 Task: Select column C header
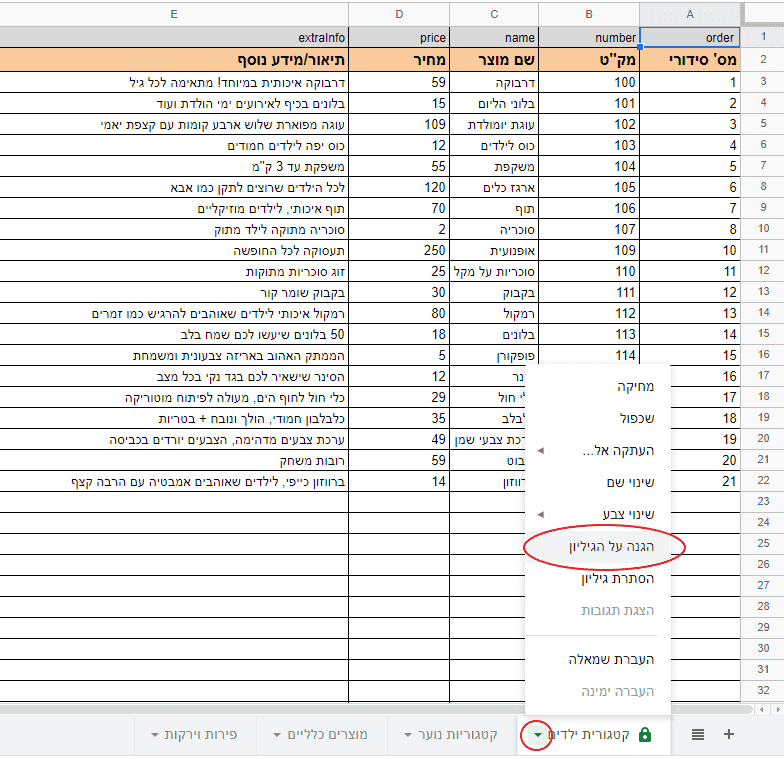[x=494, y=14]
